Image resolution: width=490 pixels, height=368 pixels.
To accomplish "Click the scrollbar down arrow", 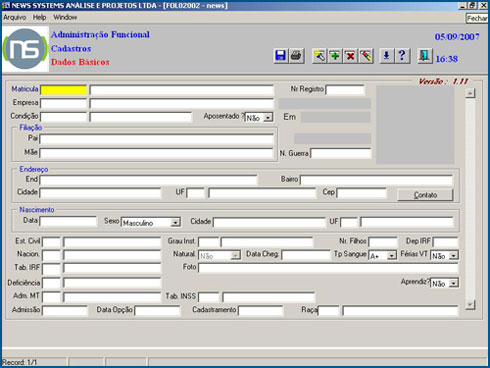I will tap(470, 304).
